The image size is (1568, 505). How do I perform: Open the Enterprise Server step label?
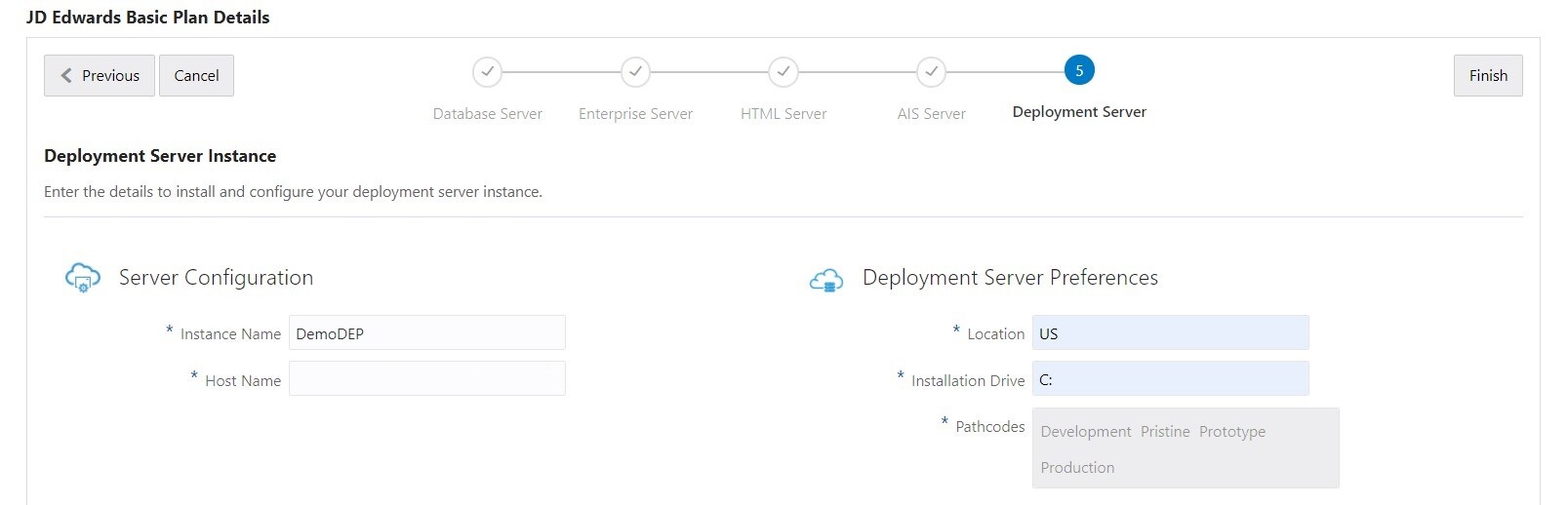pyautogui.click(x=635, y=114)
